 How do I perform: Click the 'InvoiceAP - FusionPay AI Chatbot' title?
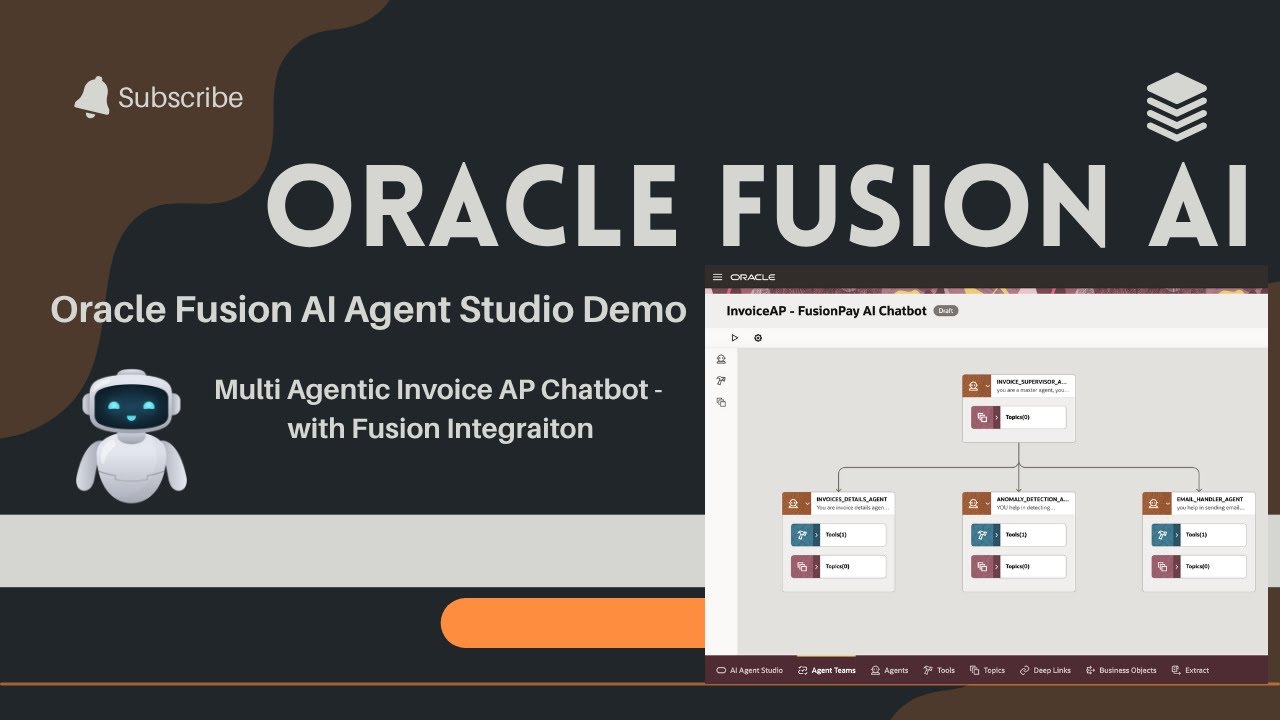826,311
